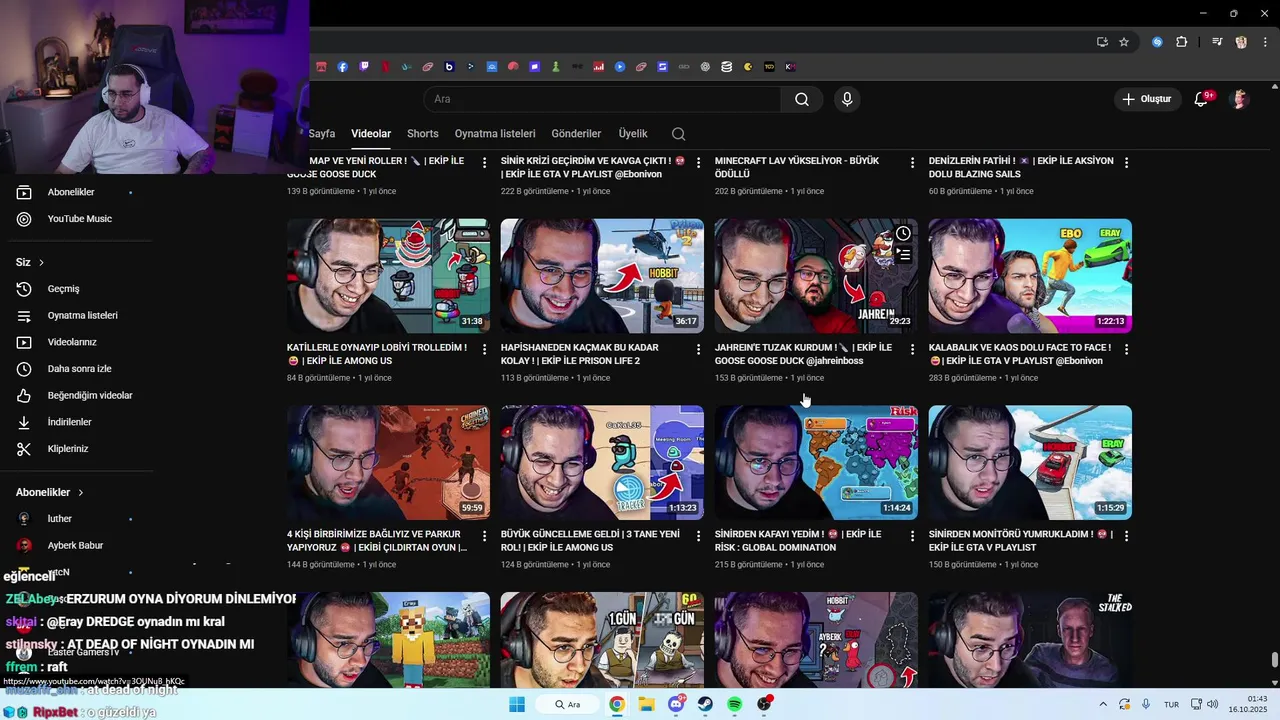Open more options for SİNİRDEN MONİTÖRÜ video
The width and height of the screenshot is (1280, 720).
(x=1126, y=536)
